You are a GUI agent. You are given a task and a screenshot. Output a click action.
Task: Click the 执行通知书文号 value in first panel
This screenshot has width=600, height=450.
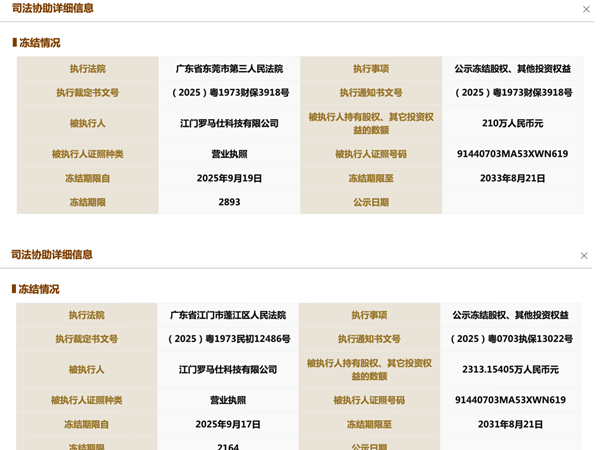512,93
